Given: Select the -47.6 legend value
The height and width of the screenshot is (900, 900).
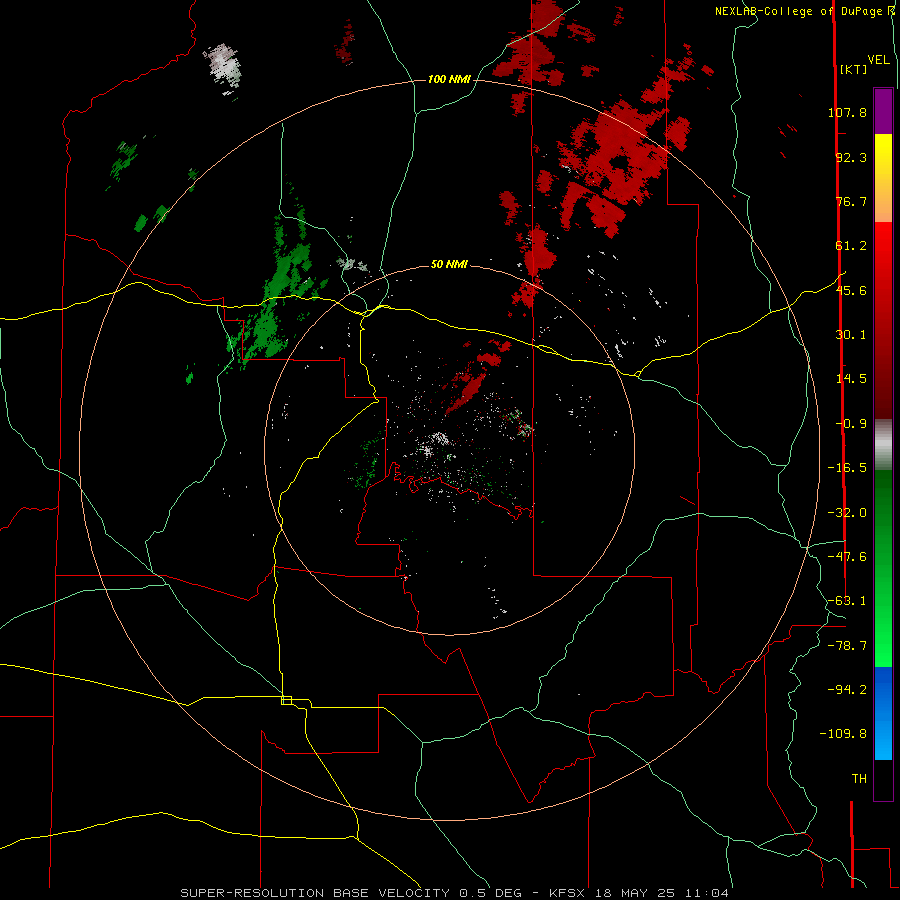Looking at the screenshot, I should click(847, 557).
